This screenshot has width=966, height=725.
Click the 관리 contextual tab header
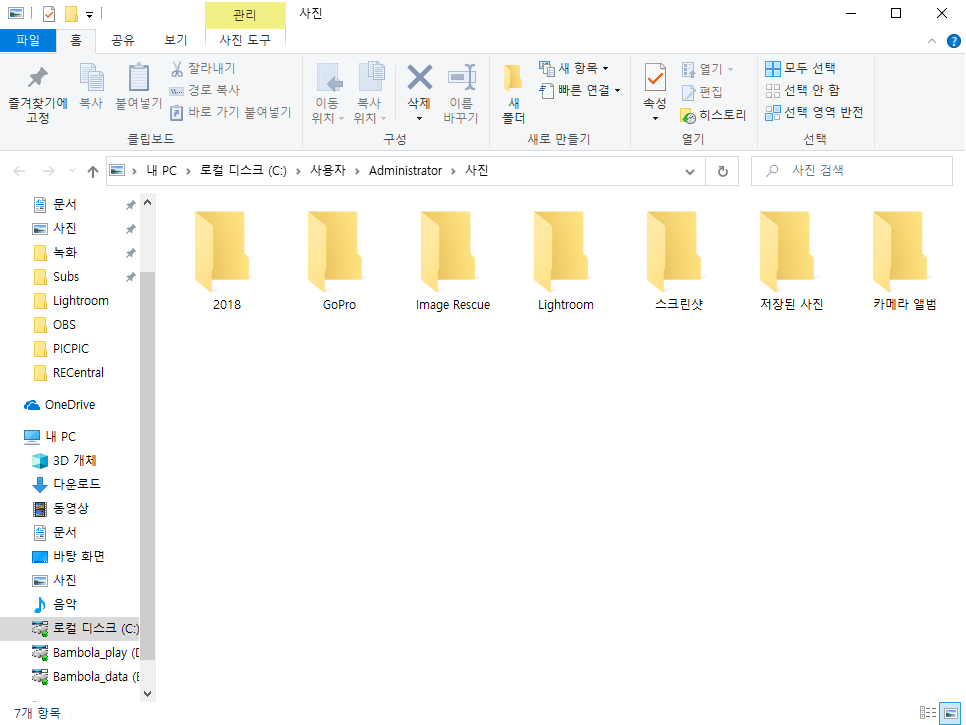245,14
